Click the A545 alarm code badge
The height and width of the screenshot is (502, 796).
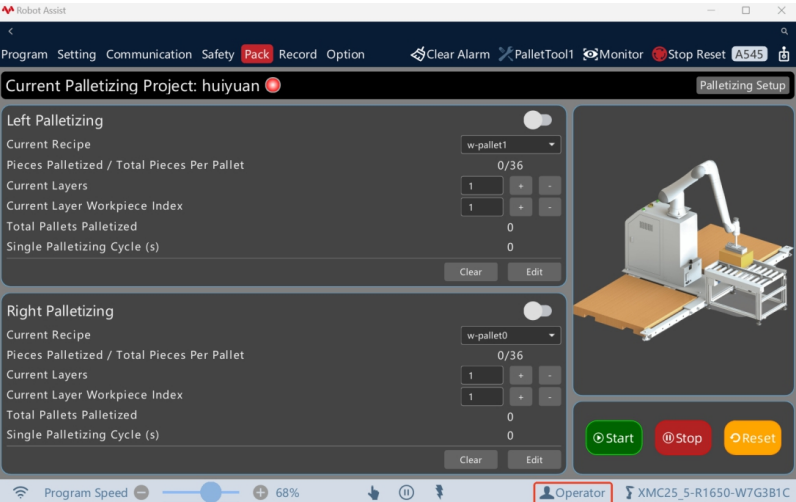coord(749,54)
